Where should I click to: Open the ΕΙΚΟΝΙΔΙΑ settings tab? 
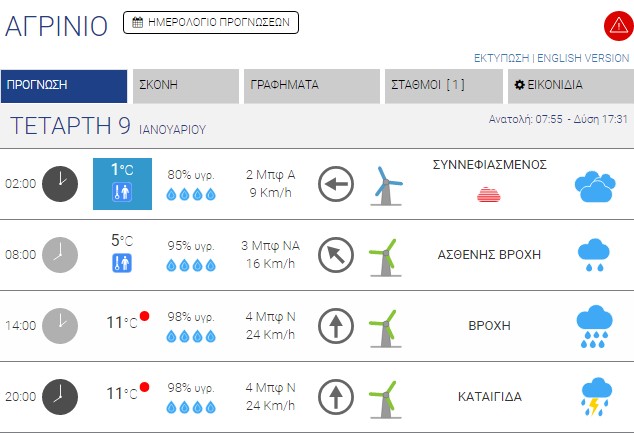pyautogui.click(x=568, y=85)
